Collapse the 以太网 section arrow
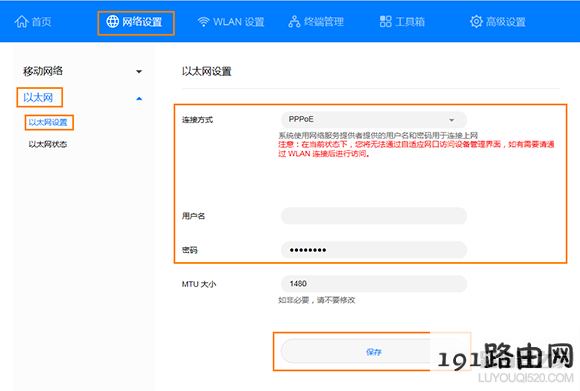580x391 pixels. [x=139, y=98]
